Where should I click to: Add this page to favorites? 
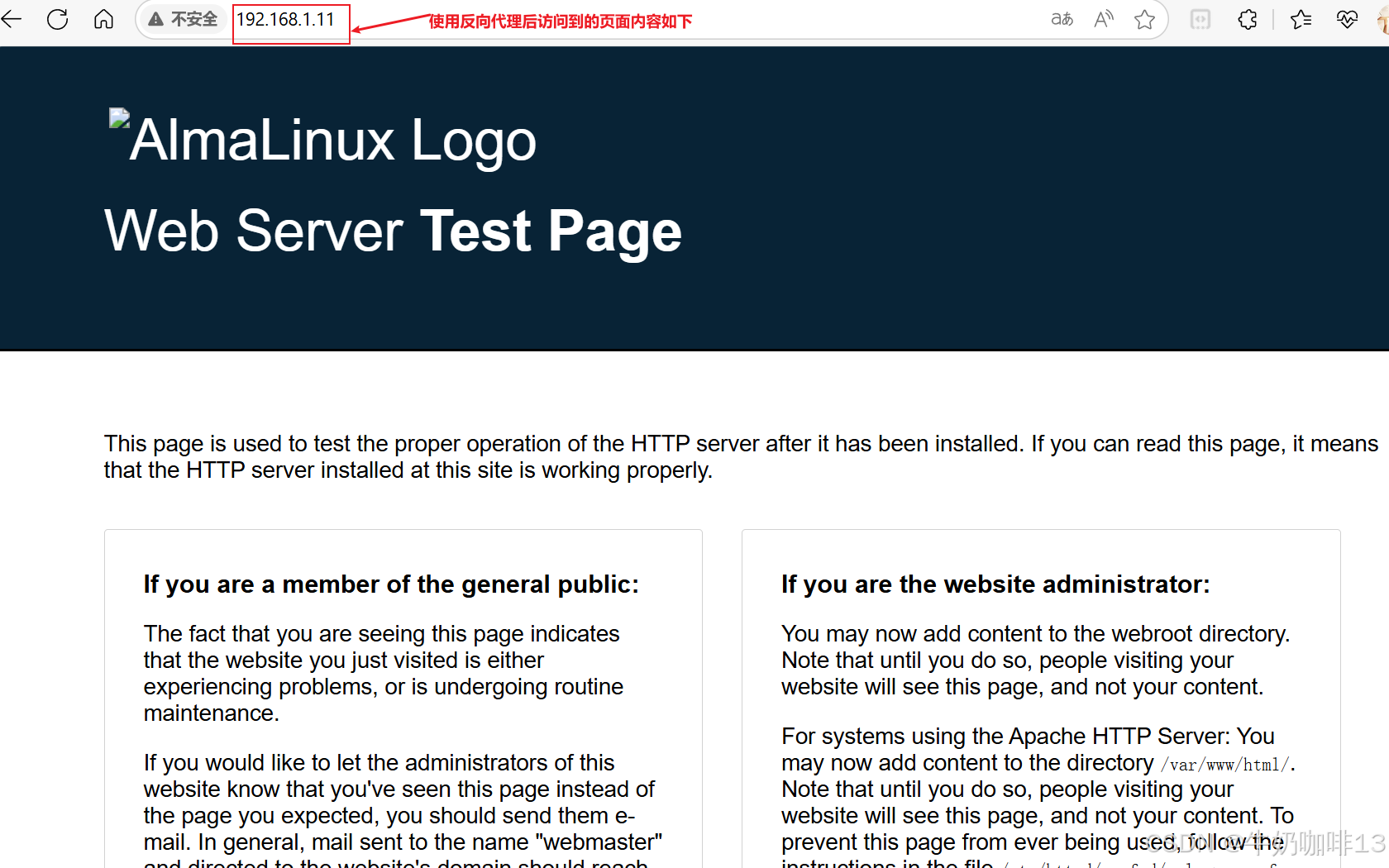[1144, 19]
